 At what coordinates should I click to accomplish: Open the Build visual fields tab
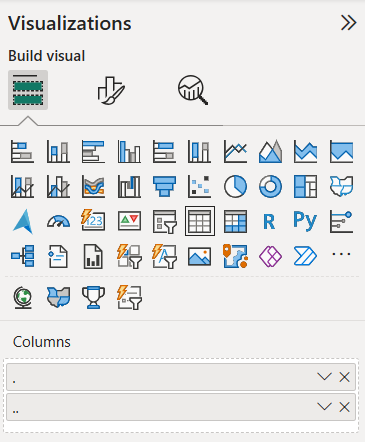coord(28,90)
